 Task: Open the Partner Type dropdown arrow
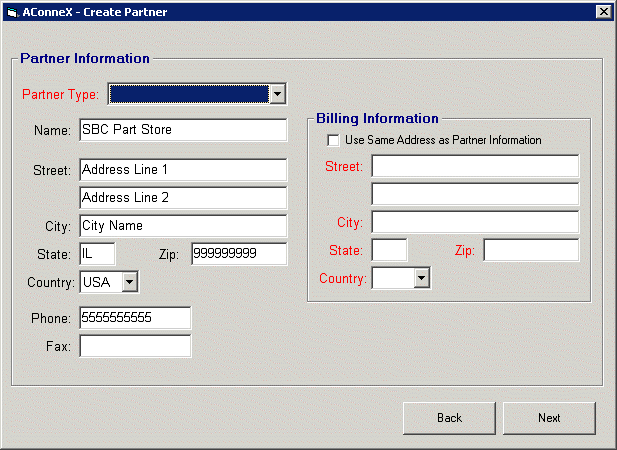[x=277, y=94]
